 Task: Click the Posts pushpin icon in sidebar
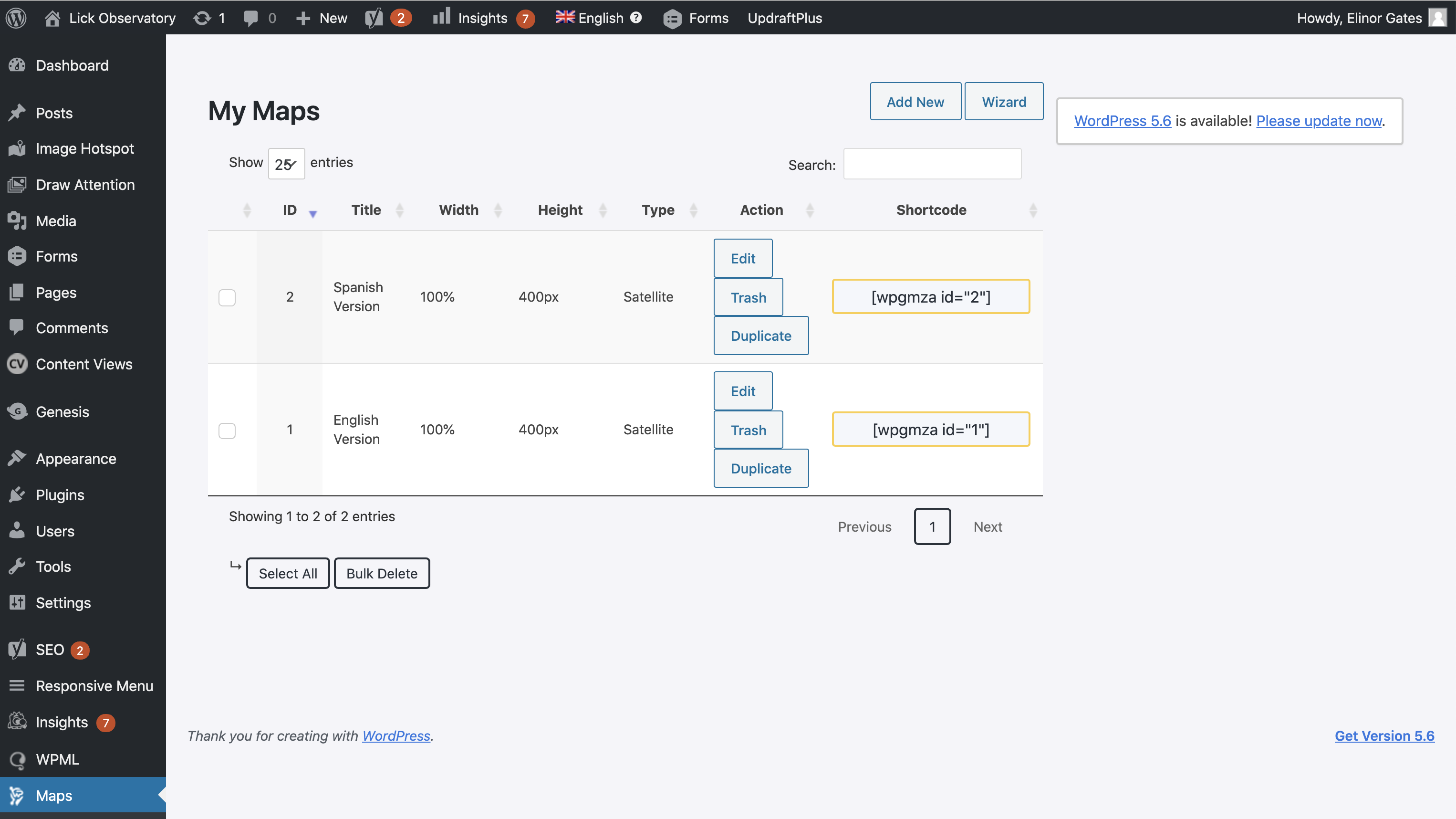[x=17, y=113]
